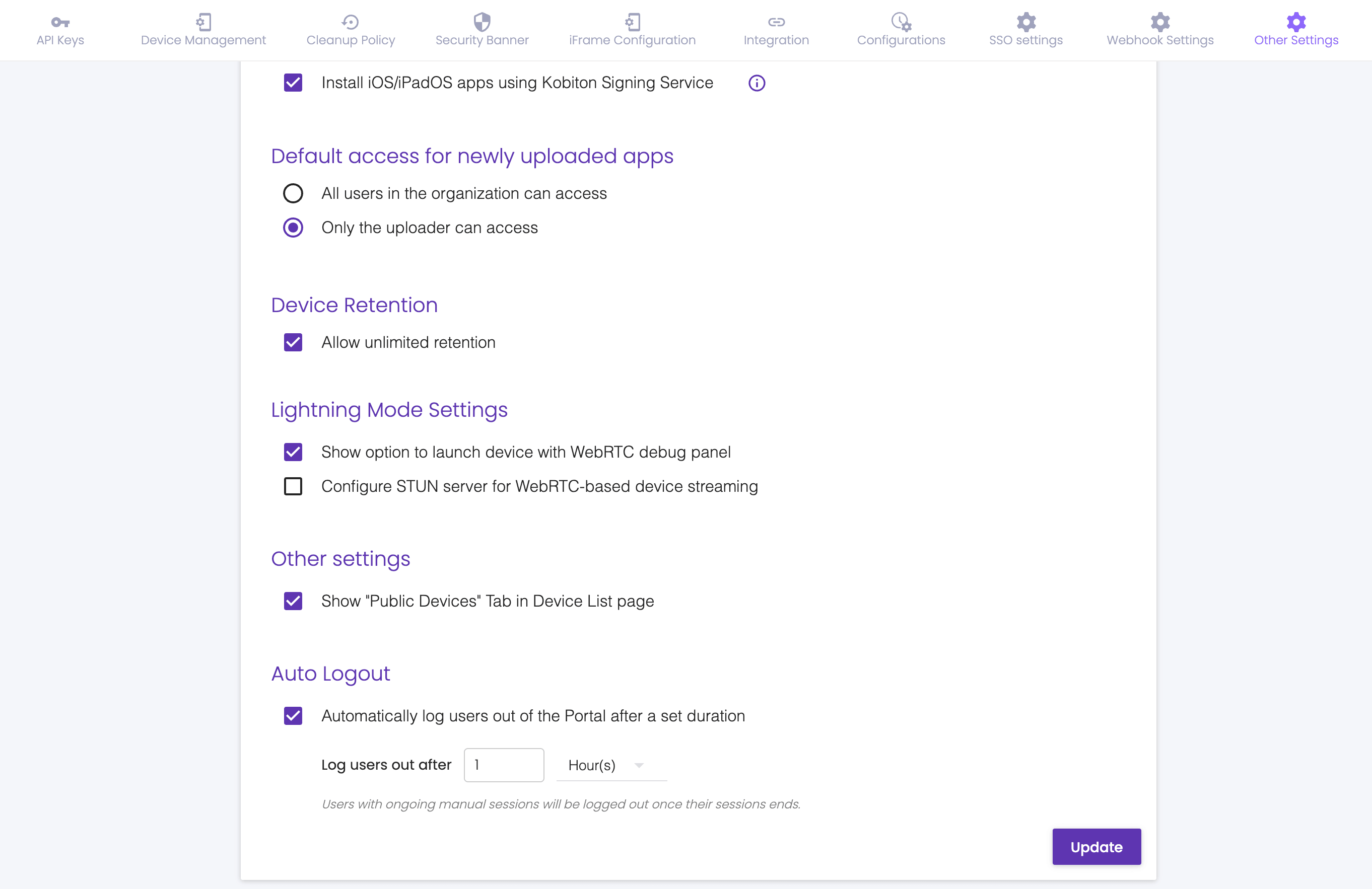Click the Other Settings gear icon
Image resolution: width=1372 pixels, height=889 pixels.
point(1296,22)
